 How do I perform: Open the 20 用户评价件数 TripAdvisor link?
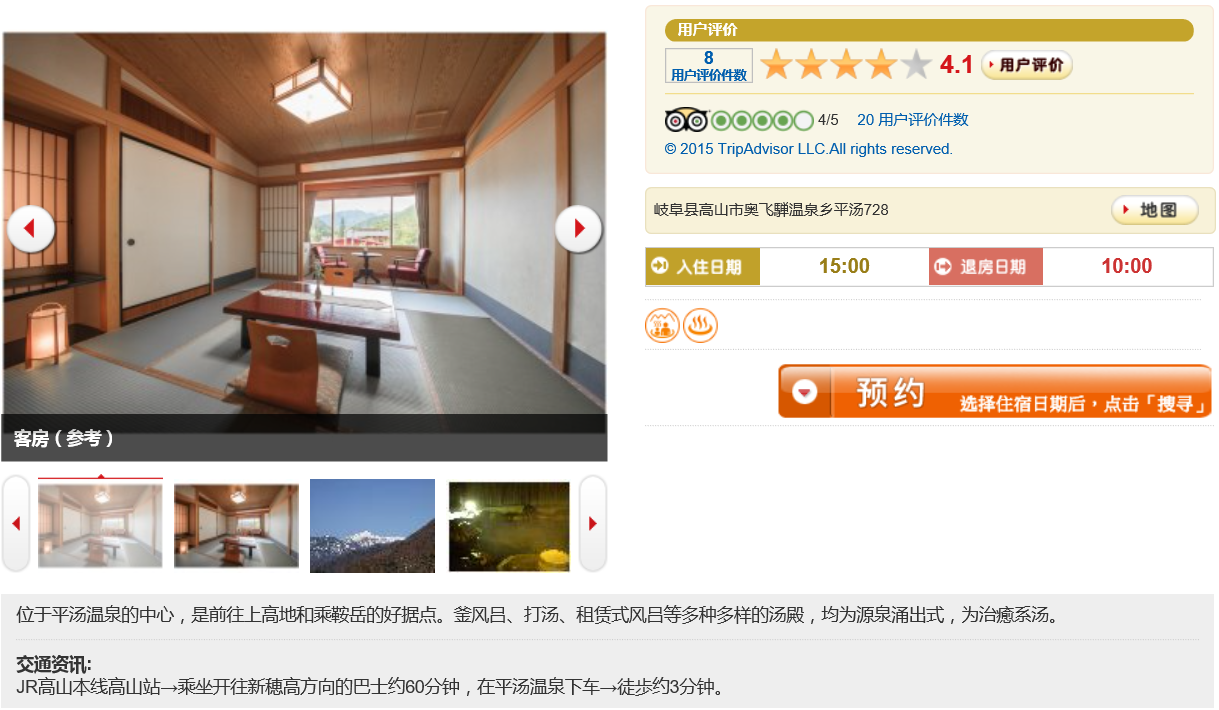(913, 120)
